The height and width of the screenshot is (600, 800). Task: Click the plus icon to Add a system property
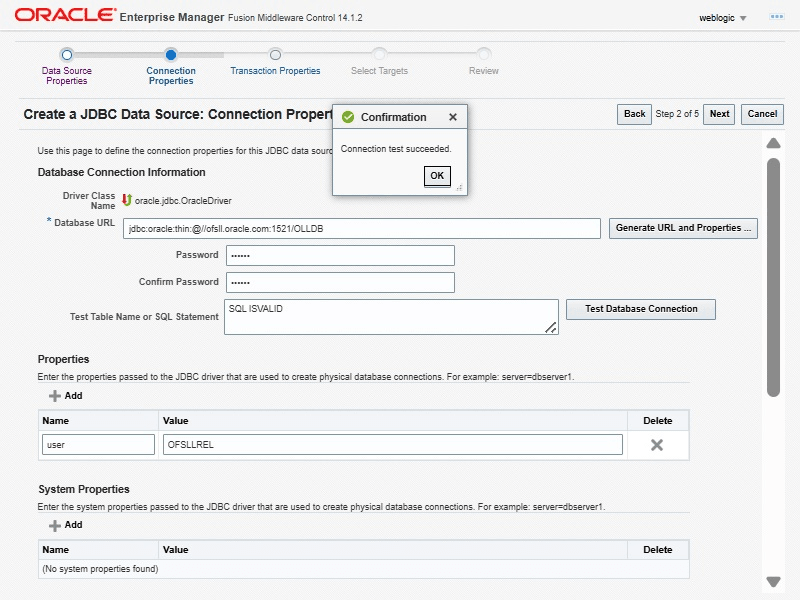(55, 525)
